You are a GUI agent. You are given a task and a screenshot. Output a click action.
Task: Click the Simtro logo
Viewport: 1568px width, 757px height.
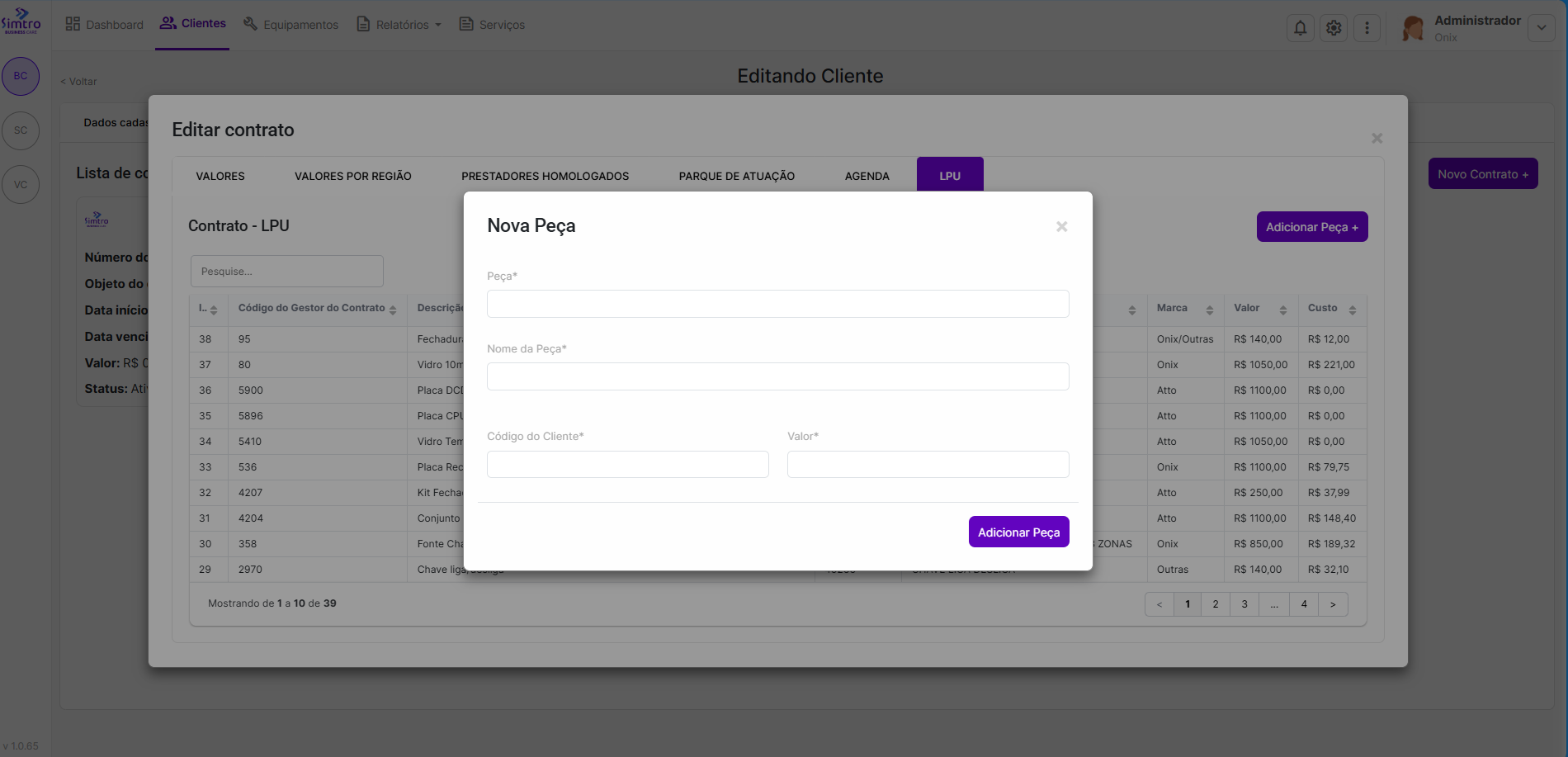[x=21, y=21]
